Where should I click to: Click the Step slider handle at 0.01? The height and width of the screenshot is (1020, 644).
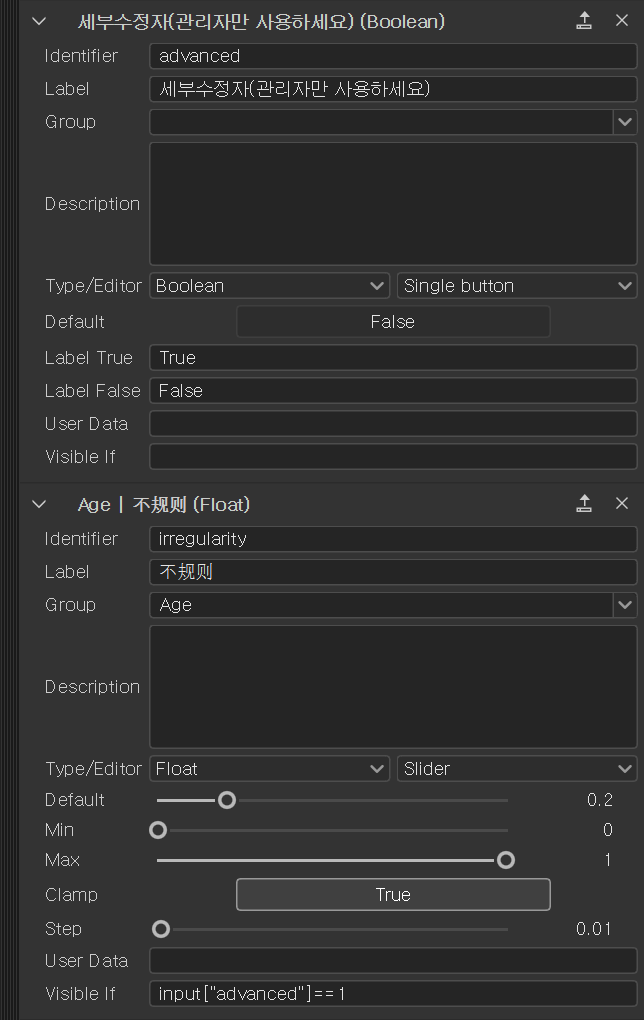pyautogui.click(x=161, y=929)
